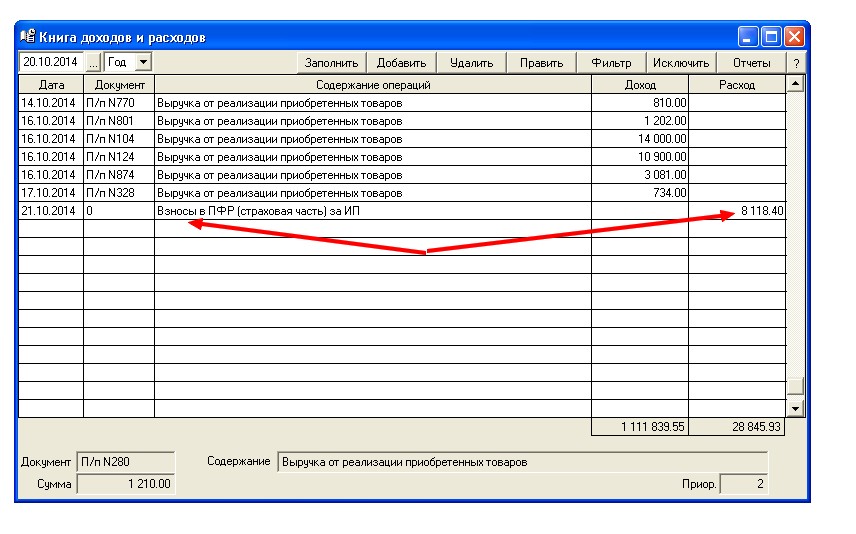Click the income value 810.00
This screenshot has height=534, width=856.
(669, 103)
